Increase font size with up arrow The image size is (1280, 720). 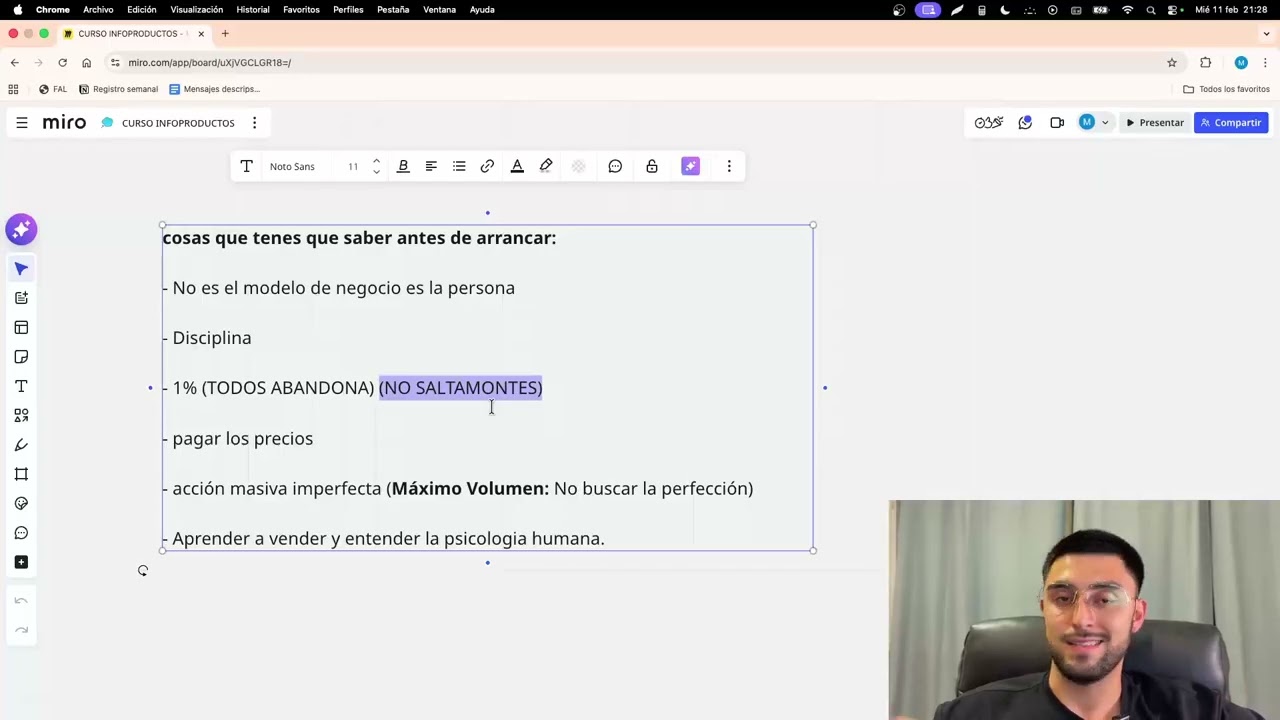coord(376,161)
